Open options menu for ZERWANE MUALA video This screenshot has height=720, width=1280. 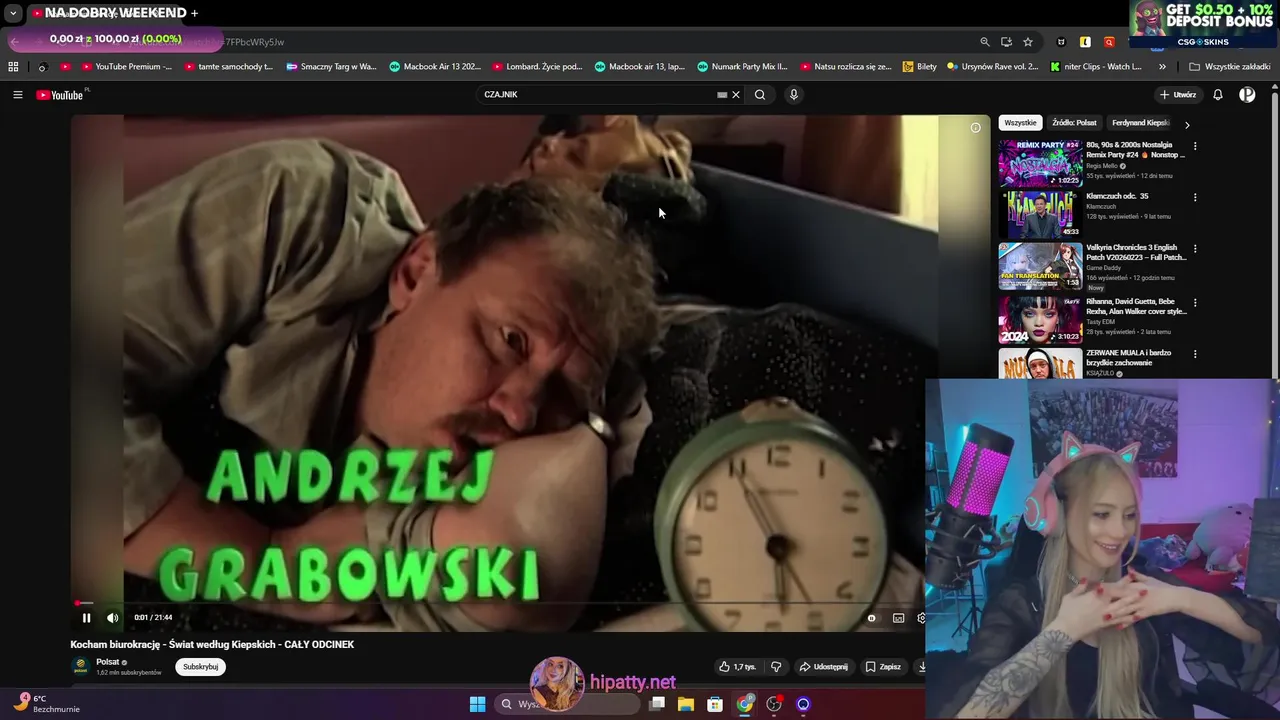coord(1195,354)
